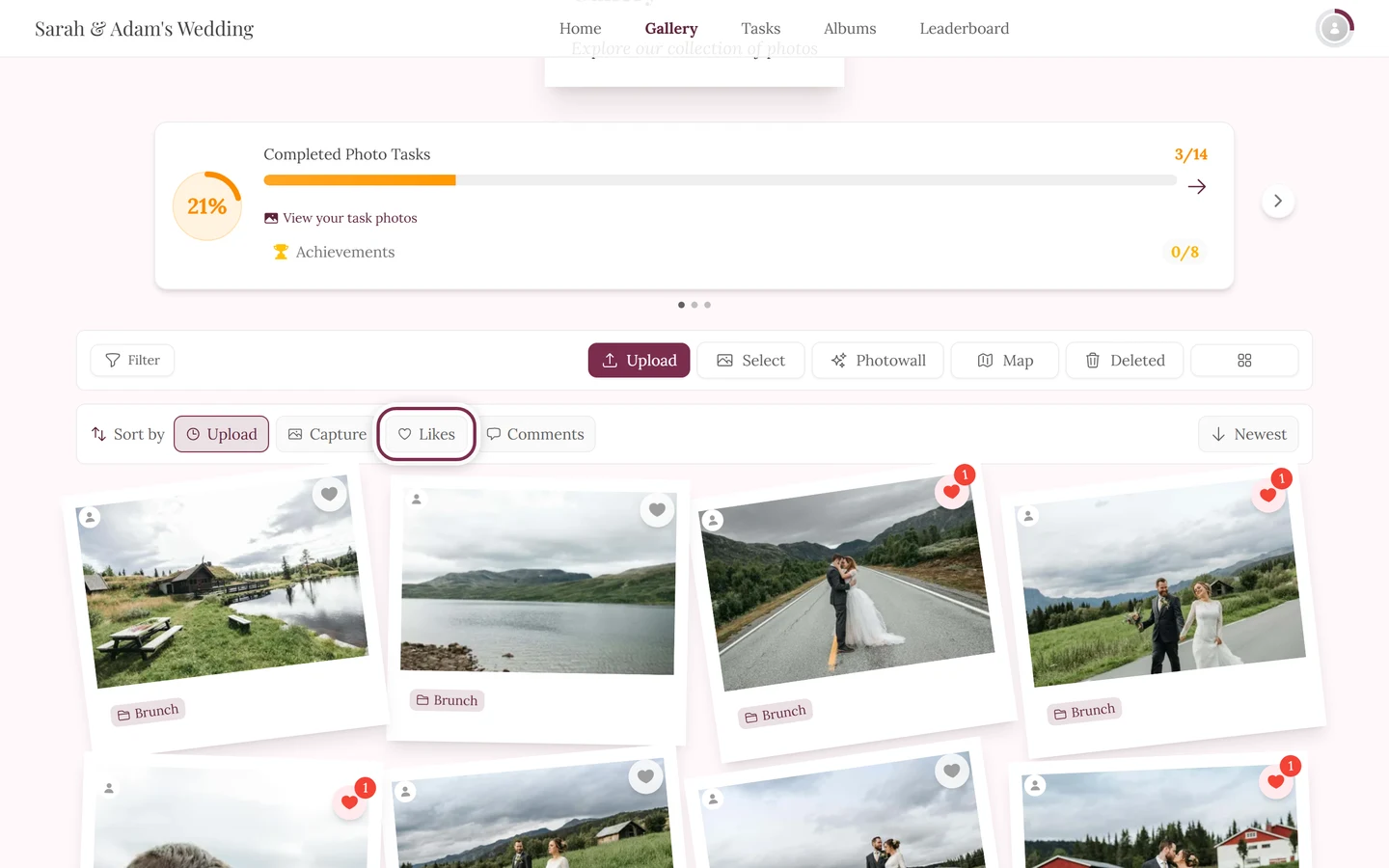
Task: Enable Select mode for photos
Action: pyautogui.click(x=750, y=361)
